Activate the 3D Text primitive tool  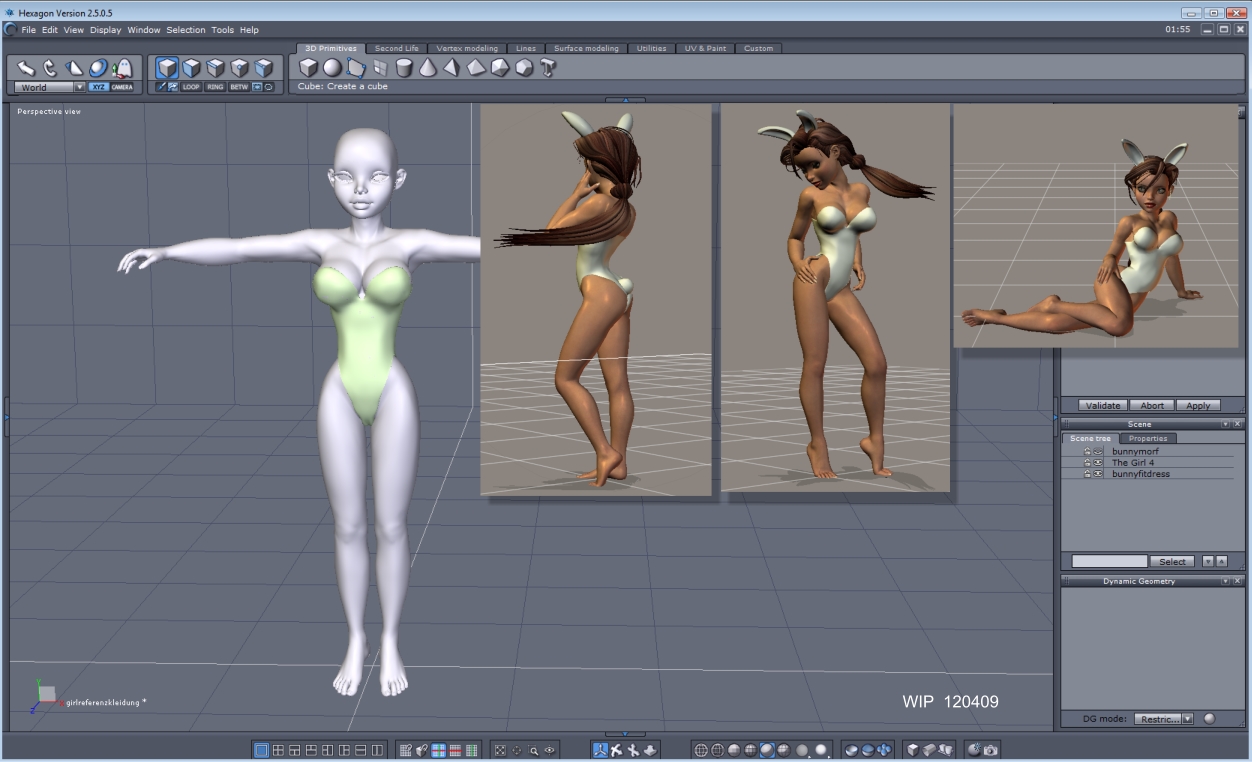point(549,67)
